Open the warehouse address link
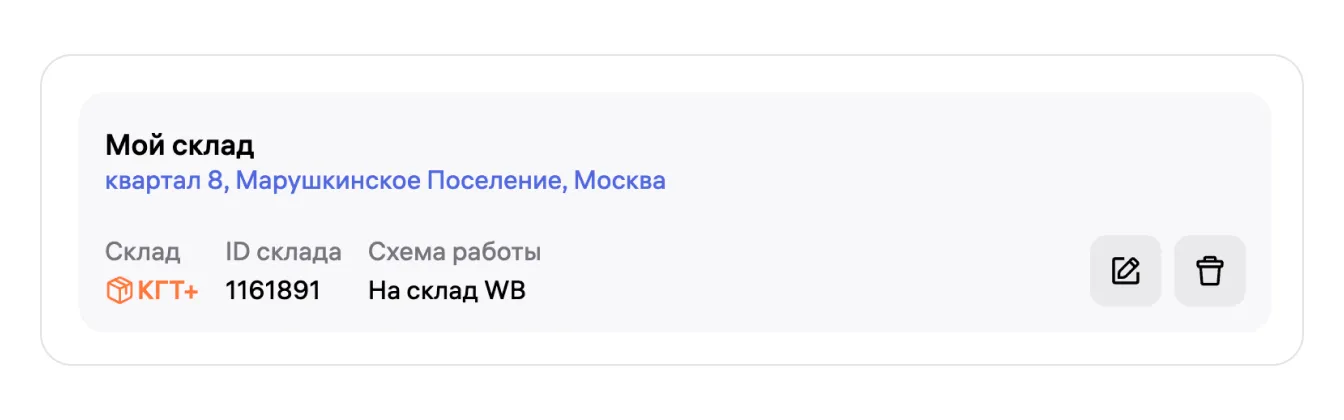This screenshot has width=1344, height=420. 385,181
